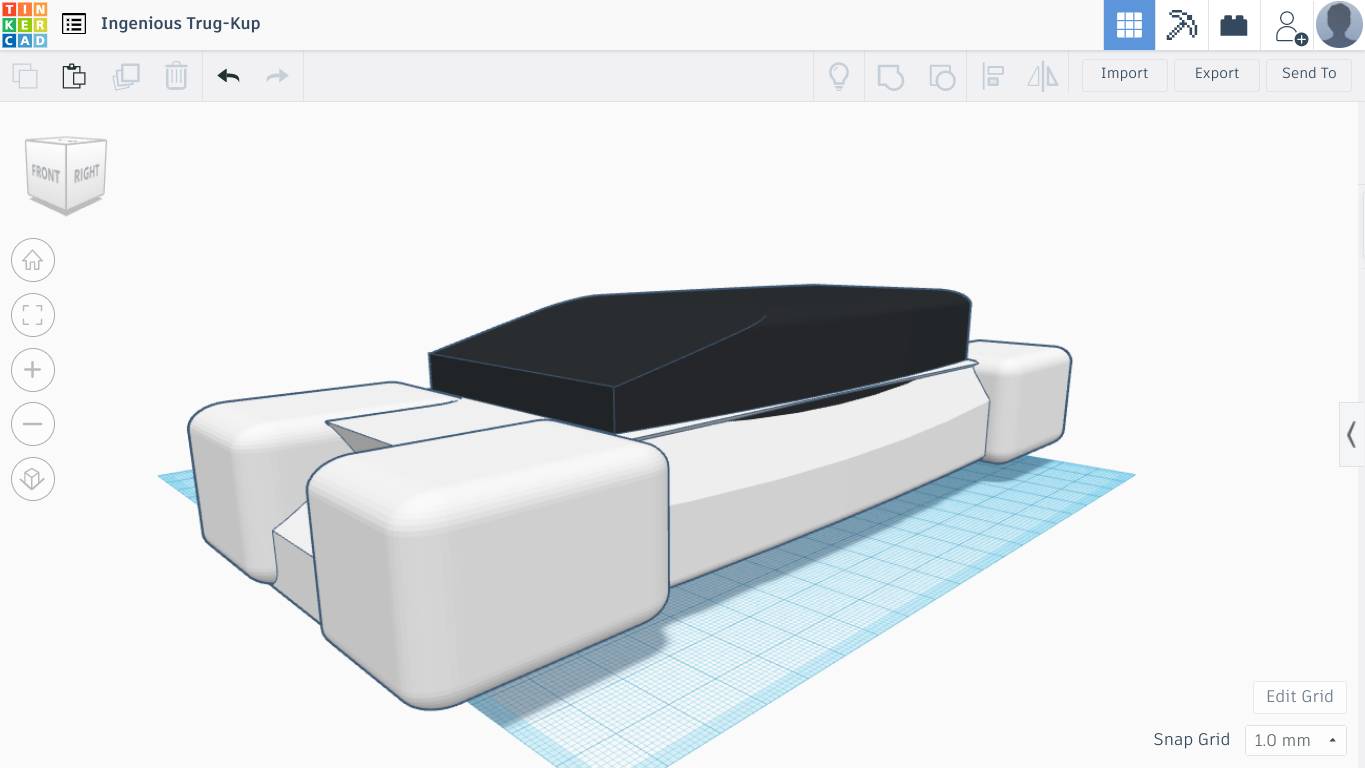Open the user profile avatar
Image resolution: width=1365 pixels, height=768 pixels.
[1339, 24]
